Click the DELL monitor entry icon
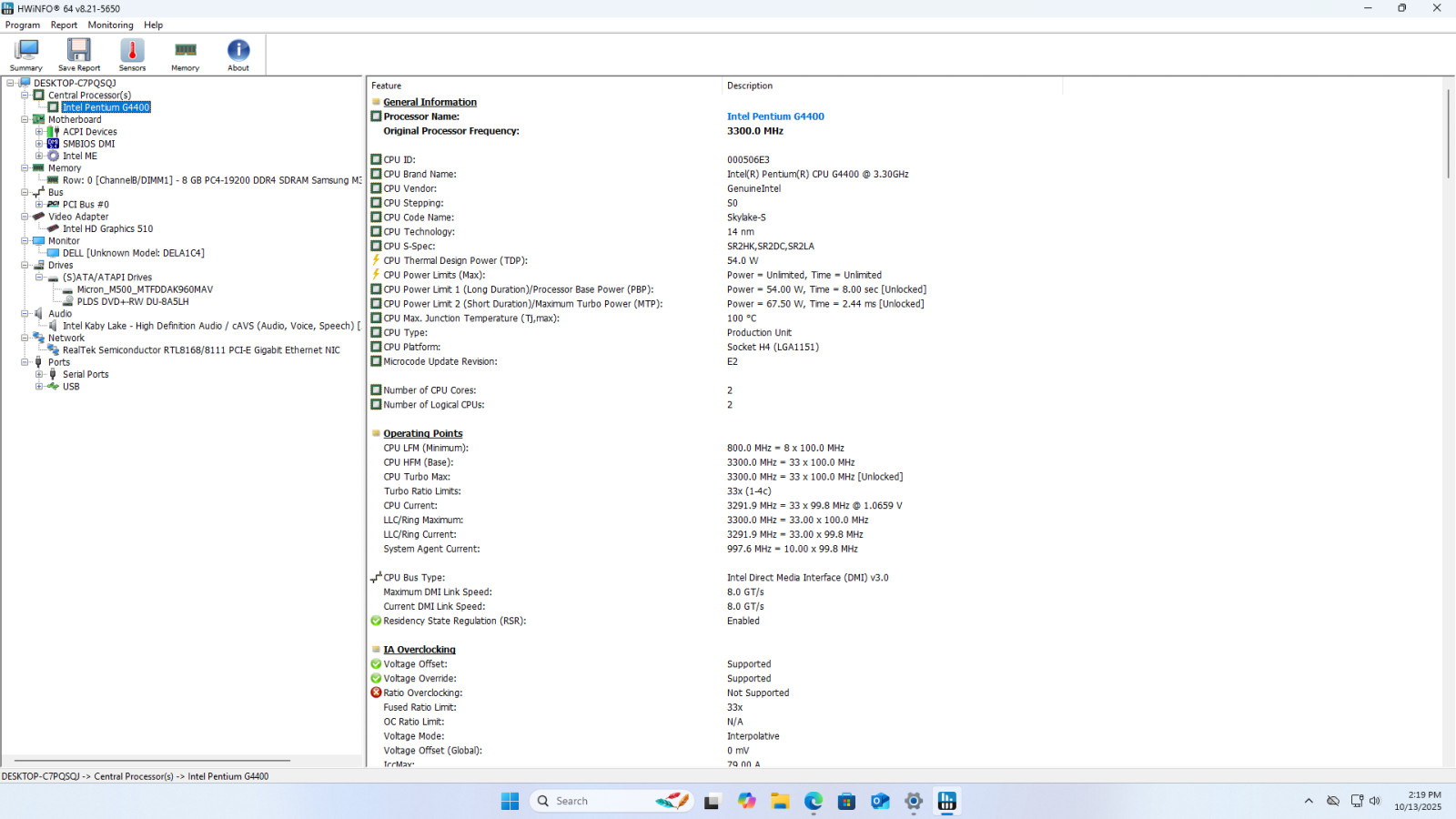Image resolution: width=1456 pixels, height=819 pixels. (x=54, y=253)
